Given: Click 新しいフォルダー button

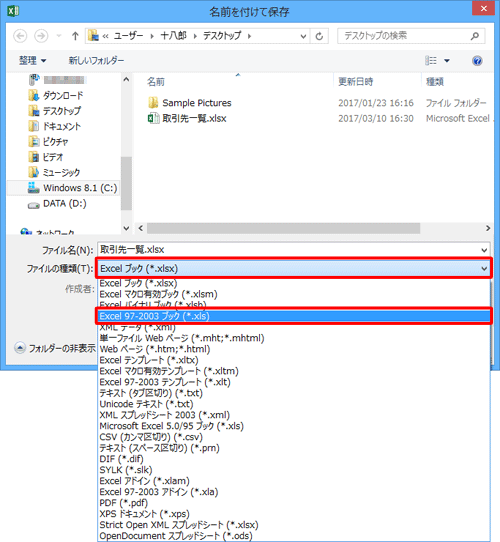Looking at the screenshot, I should (x=96, y=60).
